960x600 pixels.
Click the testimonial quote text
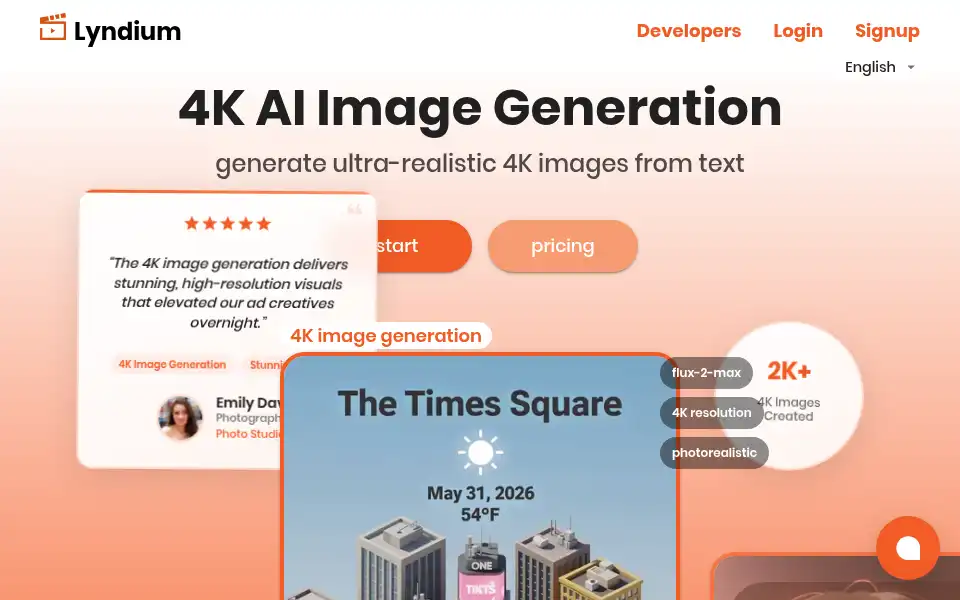(x=228, y=293)
